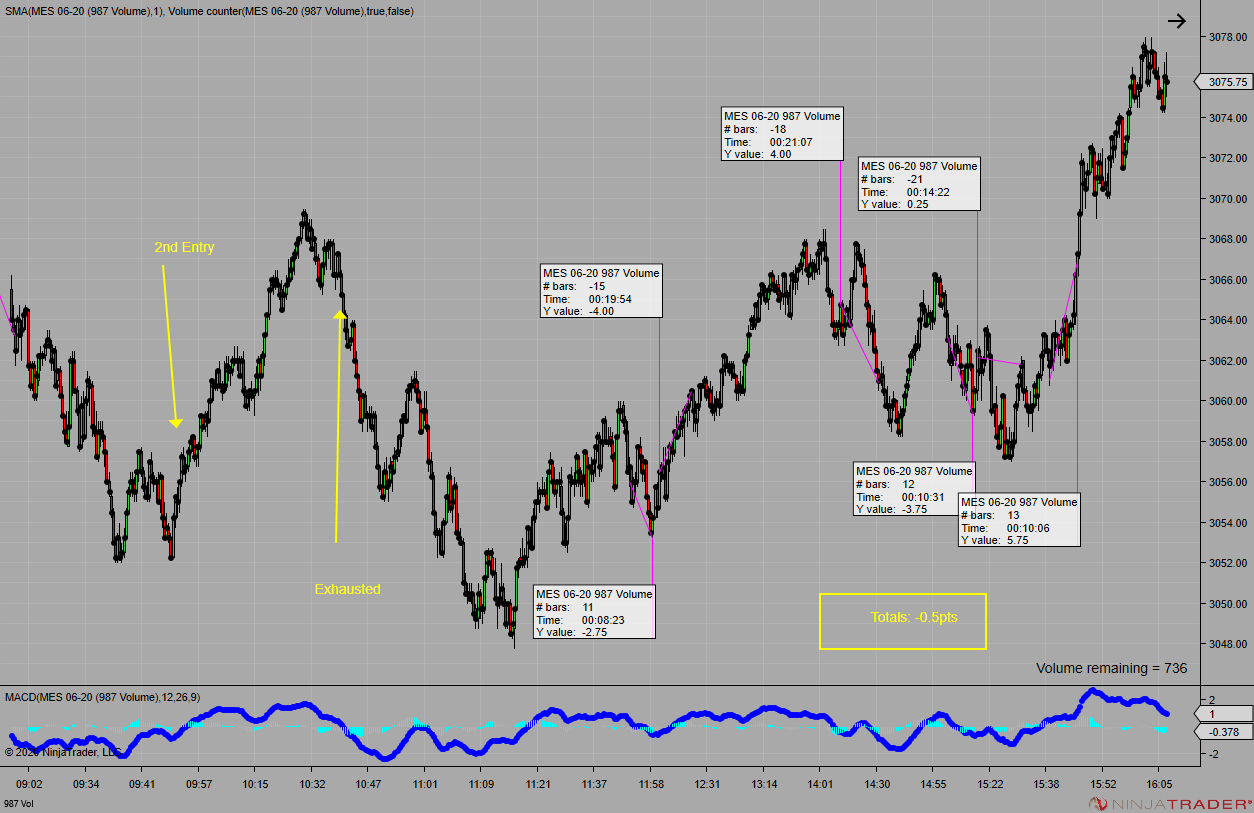Click the 3078.00 price axis label

1229,38
